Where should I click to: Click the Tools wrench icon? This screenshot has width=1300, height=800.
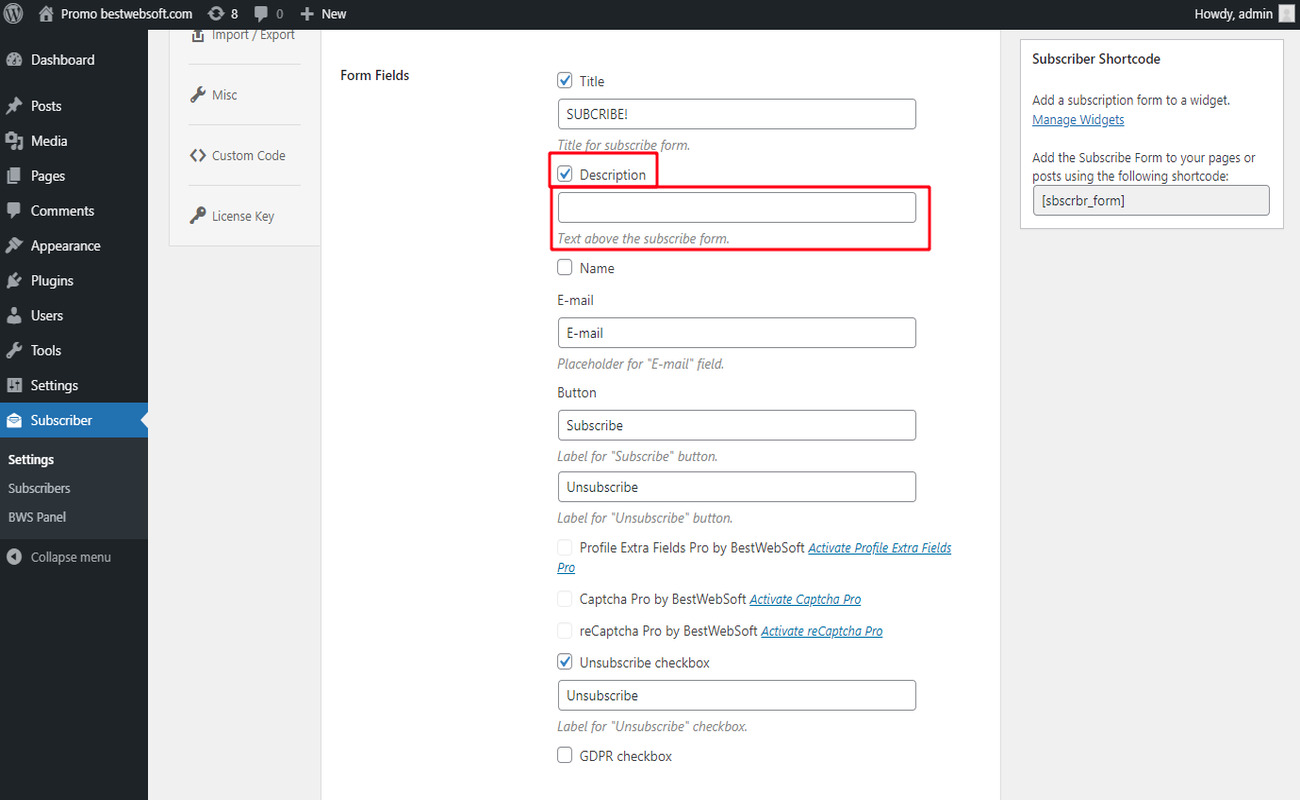tap(14, 351)
